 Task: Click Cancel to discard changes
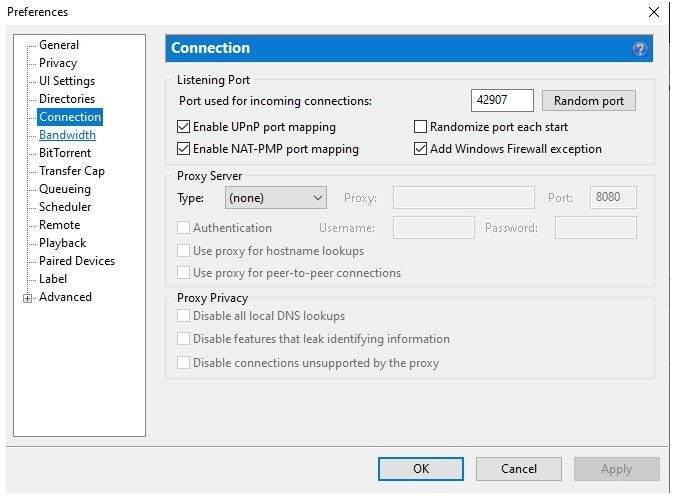click(x=519, y=469)
